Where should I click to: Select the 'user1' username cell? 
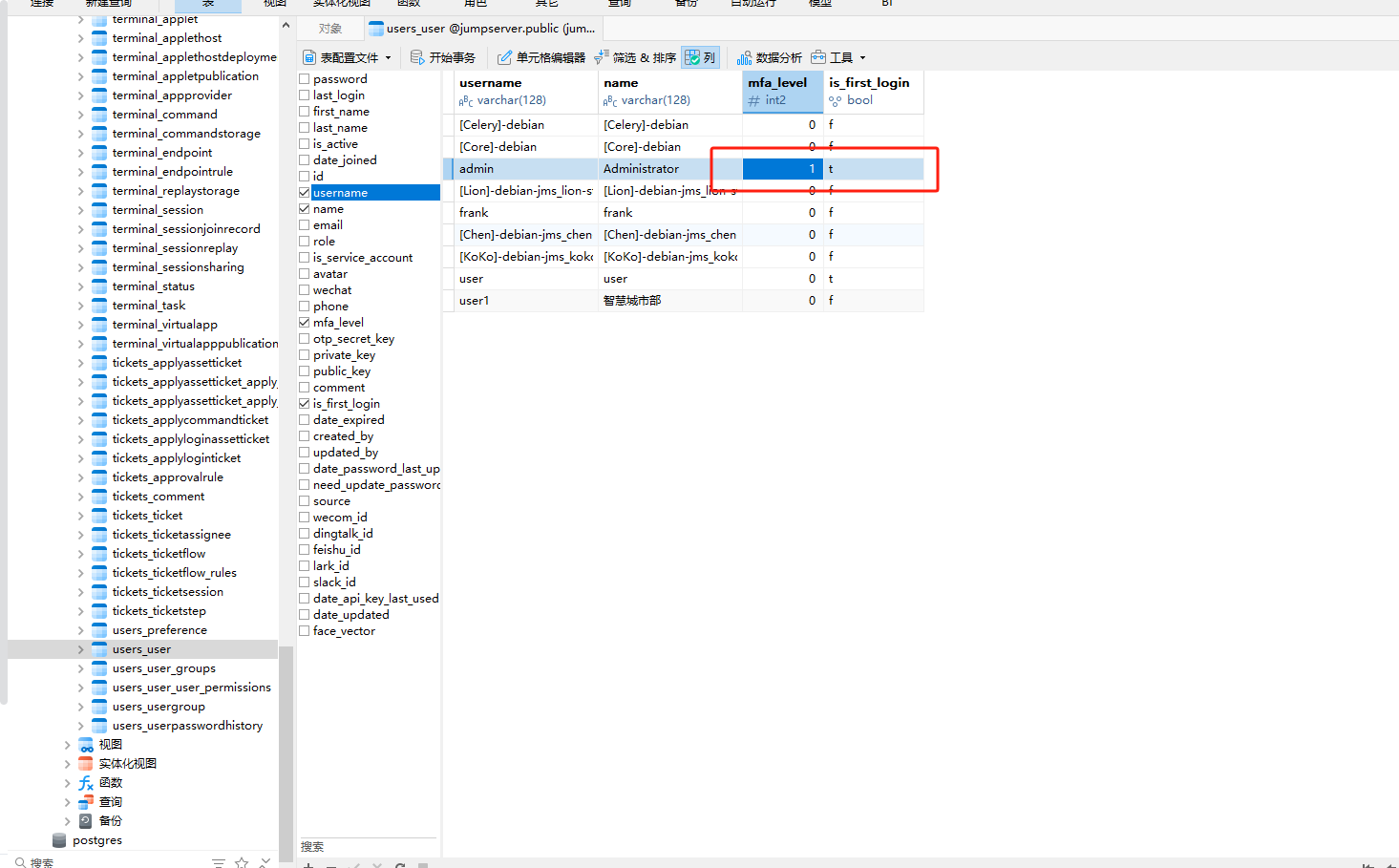pos(526,301)
